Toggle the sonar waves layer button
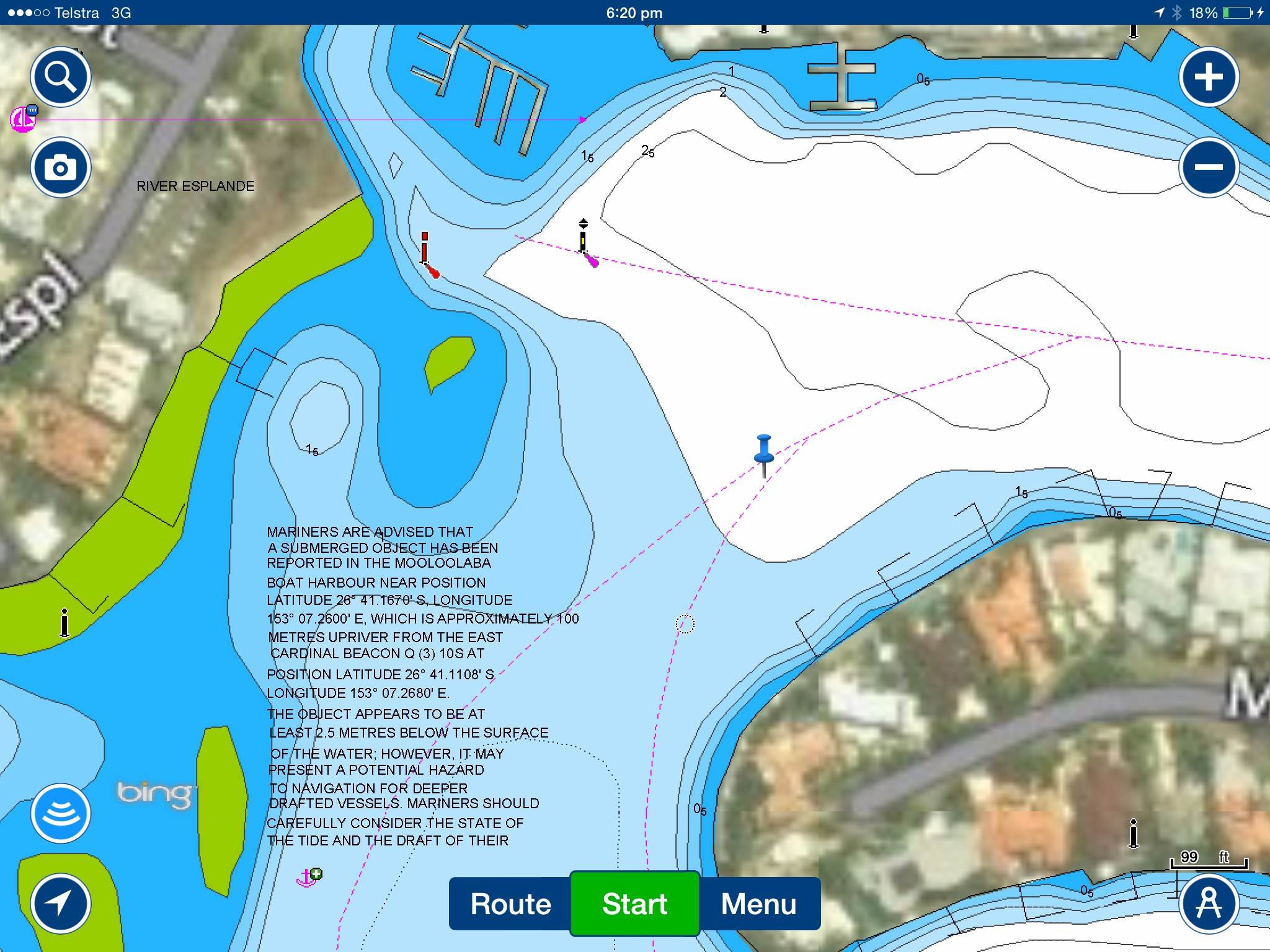Image resolution: width=1270 pixels, height=952 pixels. click(61, 813)
